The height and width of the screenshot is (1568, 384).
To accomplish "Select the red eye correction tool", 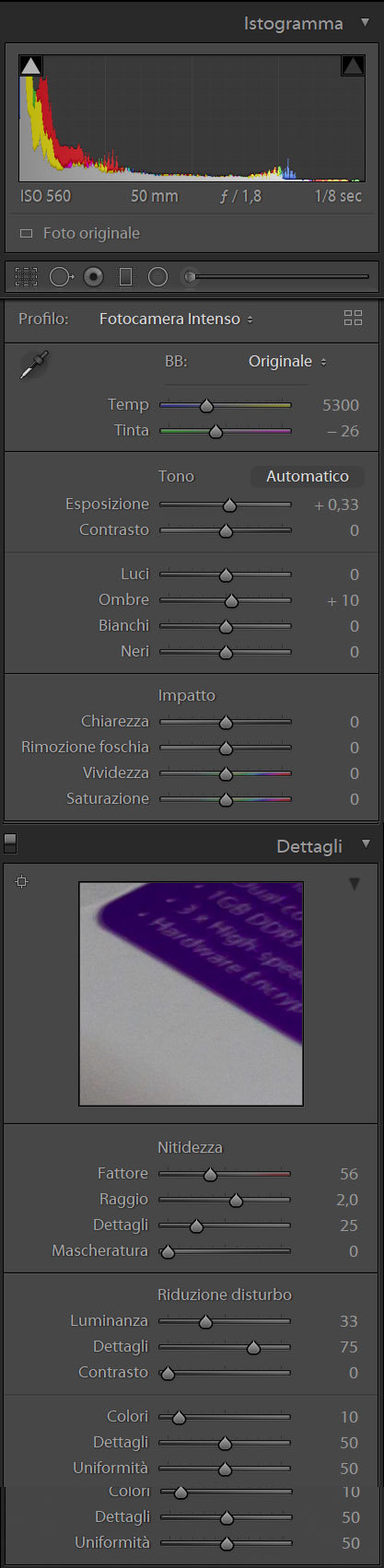I will [x=93, y=276].
